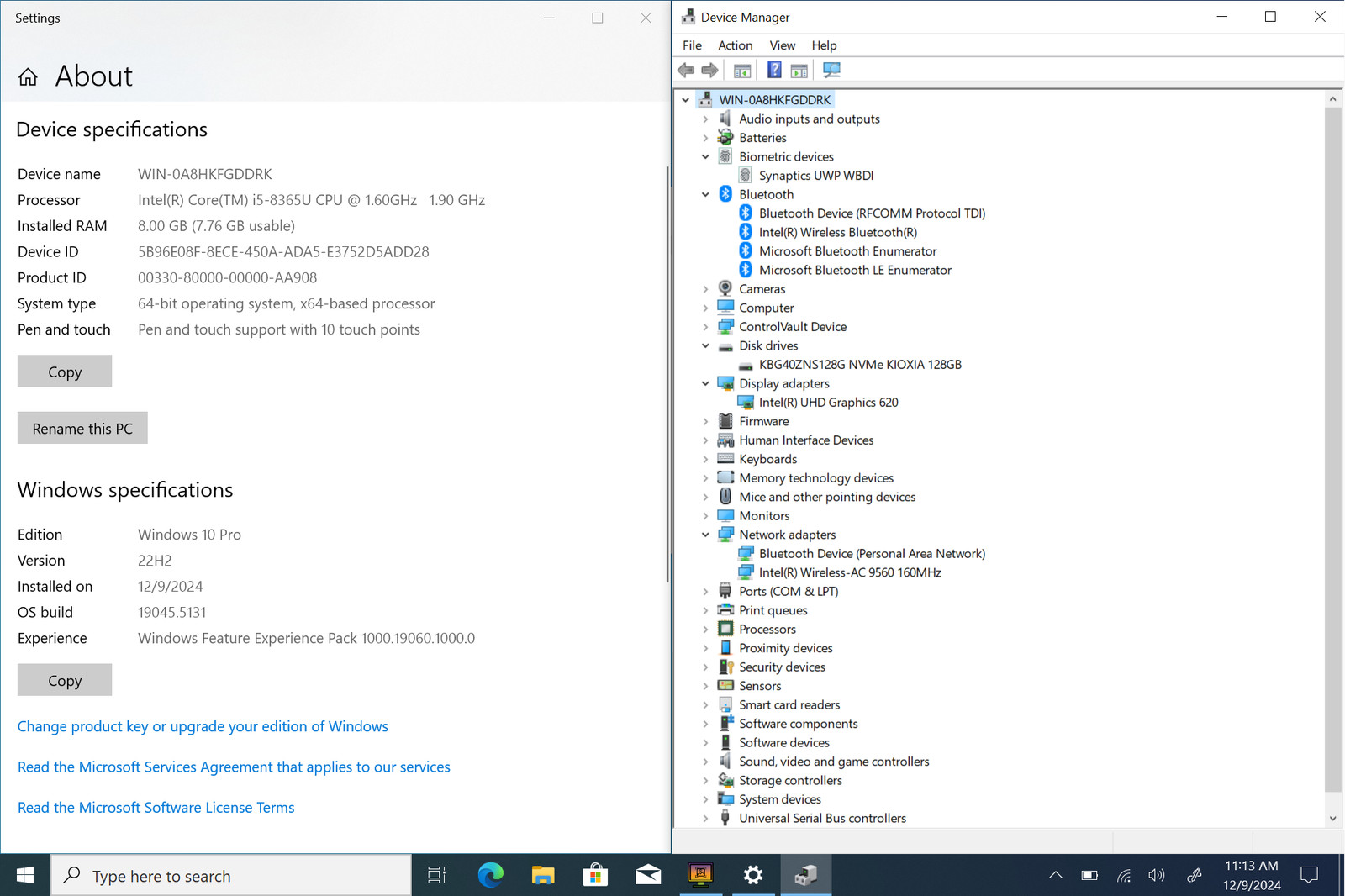
Task: Expand the Processors category
Action: [x=706, y=630]
